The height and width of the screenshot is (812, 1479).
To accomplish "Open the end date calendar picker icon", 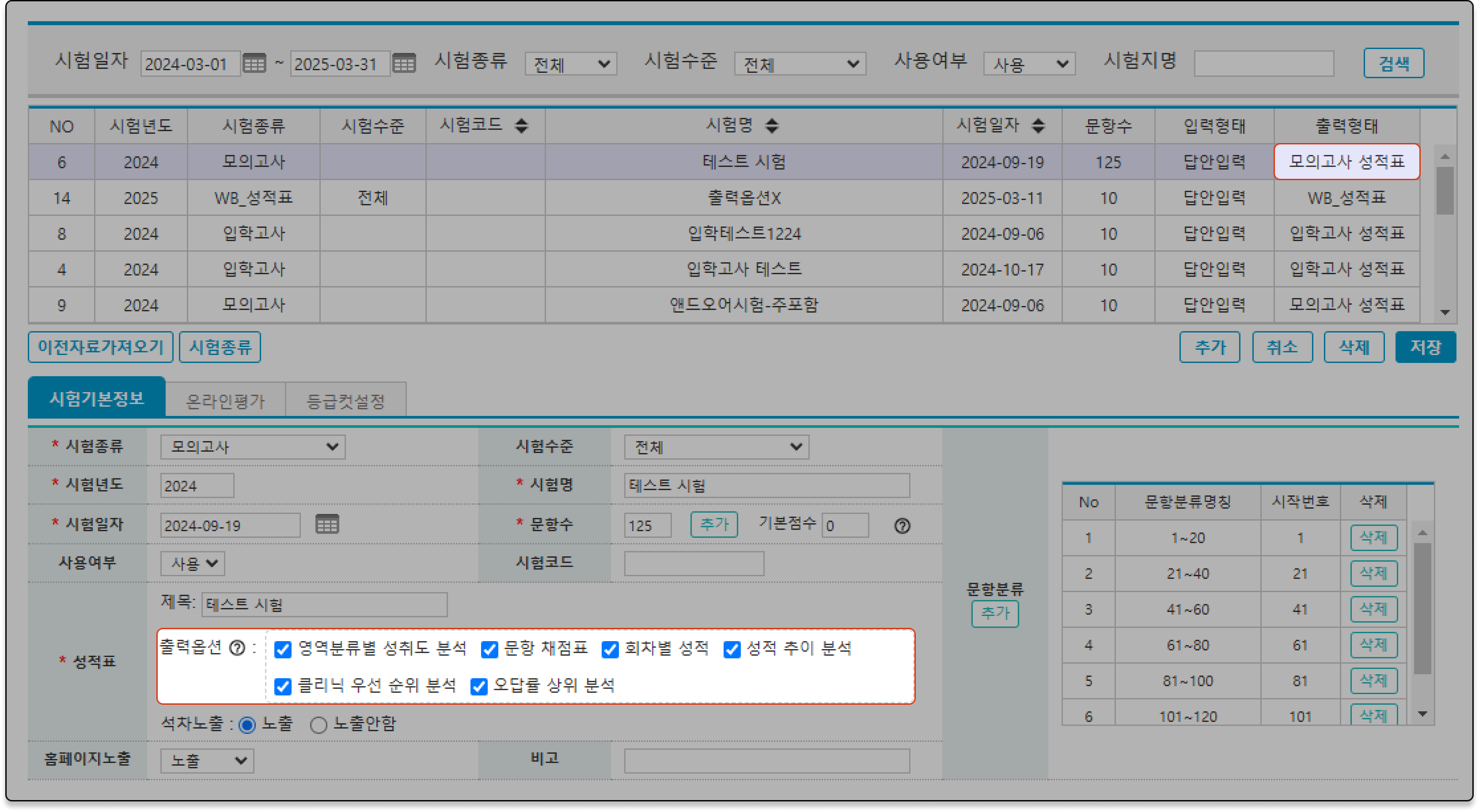I will (x=404, y=63).
